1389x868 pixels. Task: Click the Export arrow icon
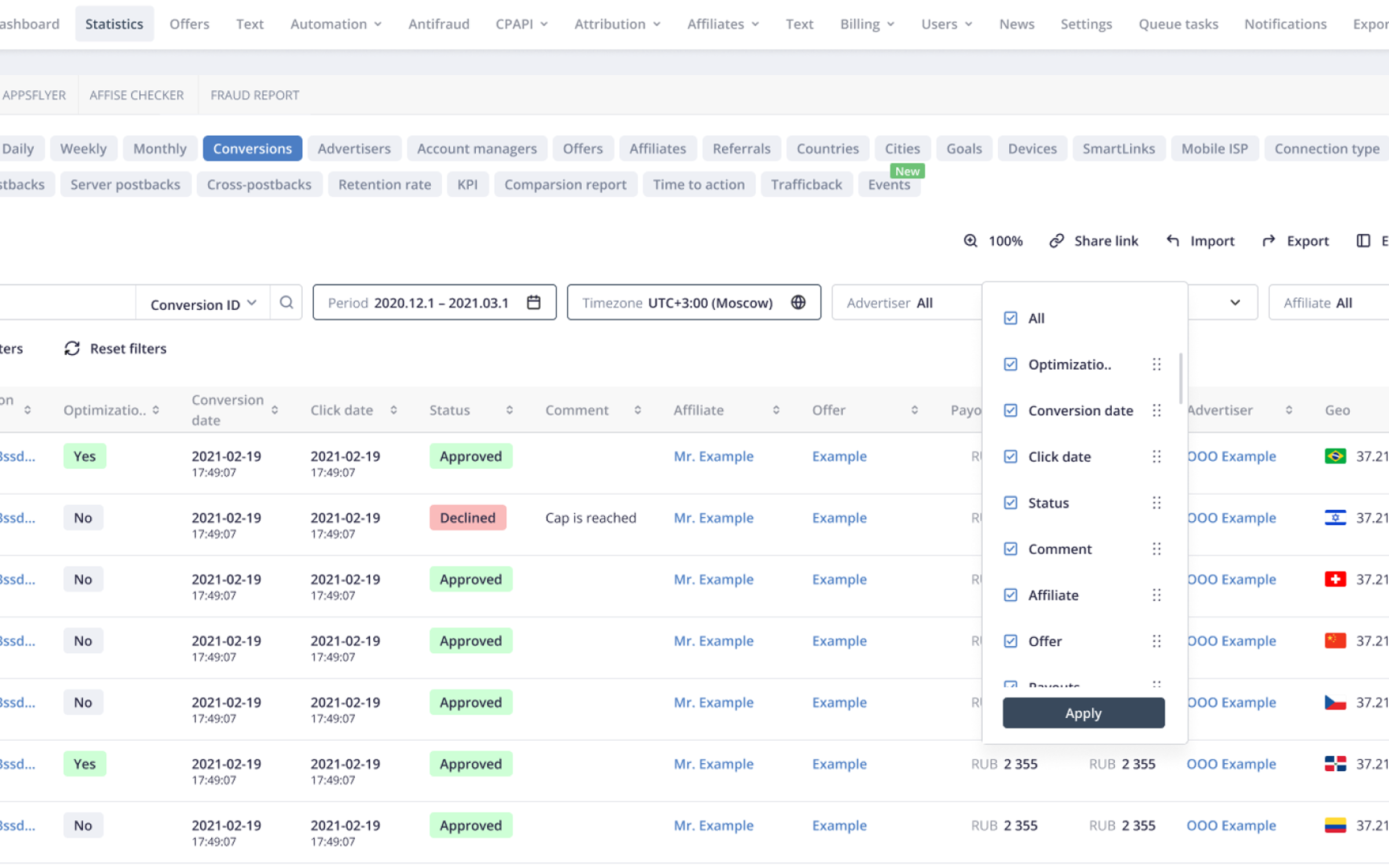click(1269, 241)
